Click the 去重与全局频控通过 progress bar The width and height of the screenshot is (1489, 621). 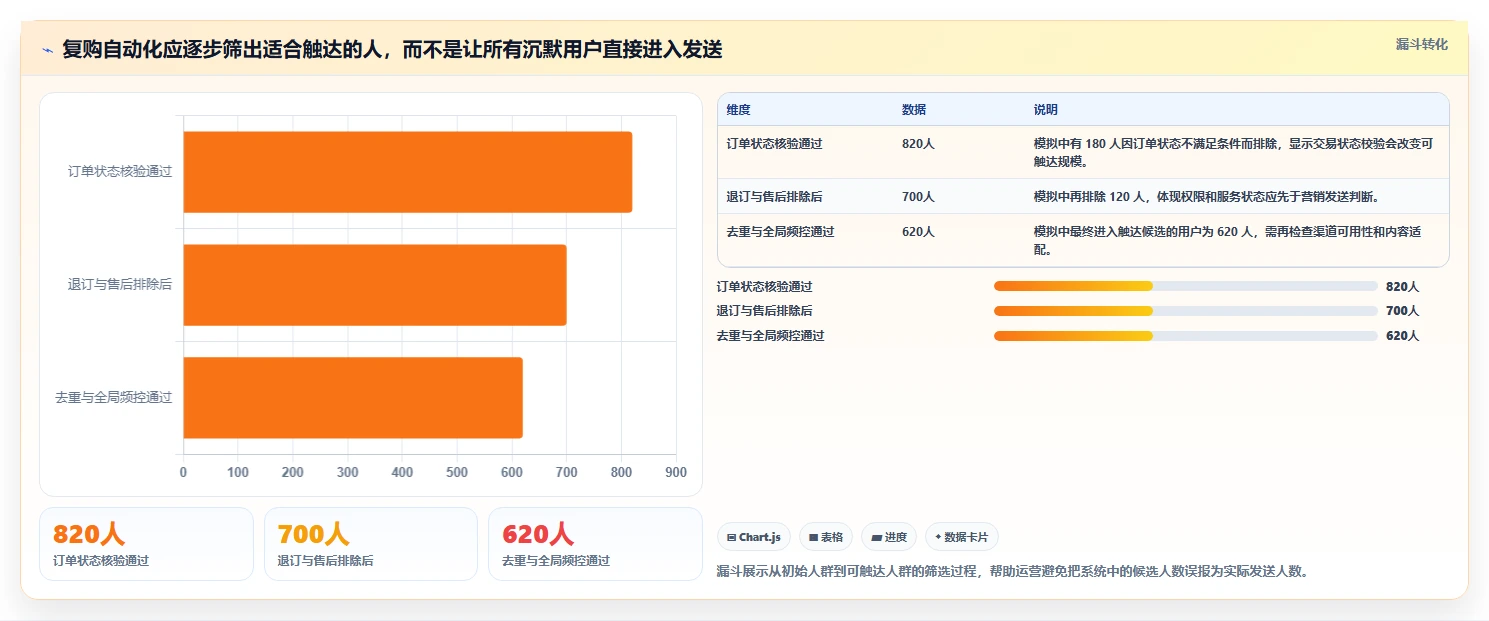pyautogui.click(x=1185, y=336)
